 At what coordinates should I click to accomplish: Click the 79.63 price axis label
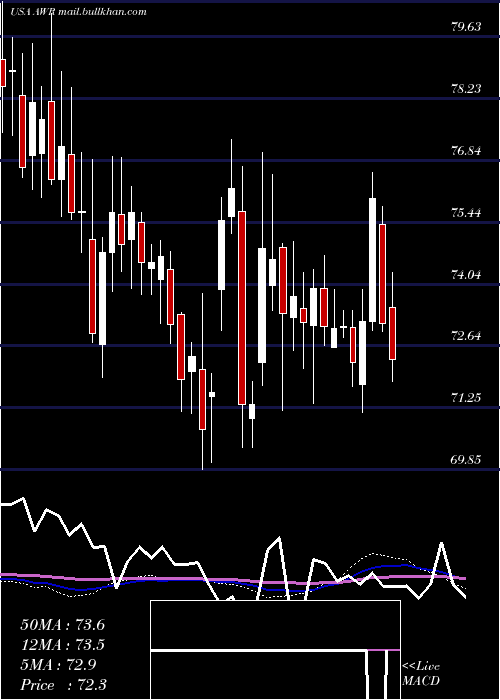coord(466,27)
